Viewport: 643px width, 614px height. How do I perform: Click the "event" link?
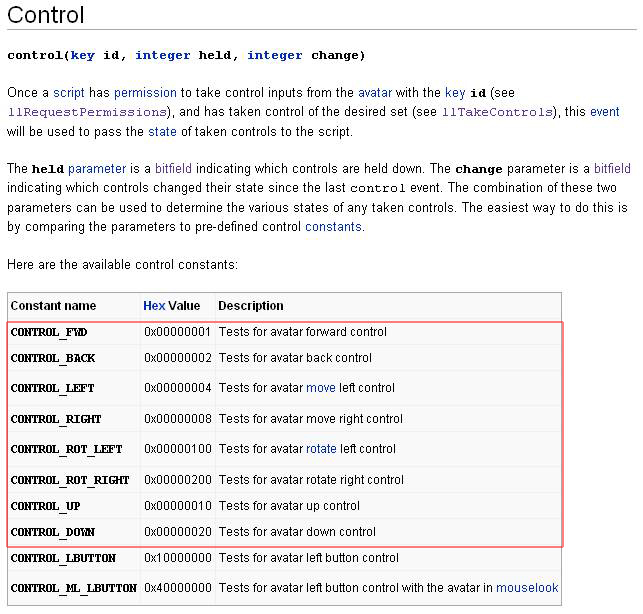click(x=604, y=112)
